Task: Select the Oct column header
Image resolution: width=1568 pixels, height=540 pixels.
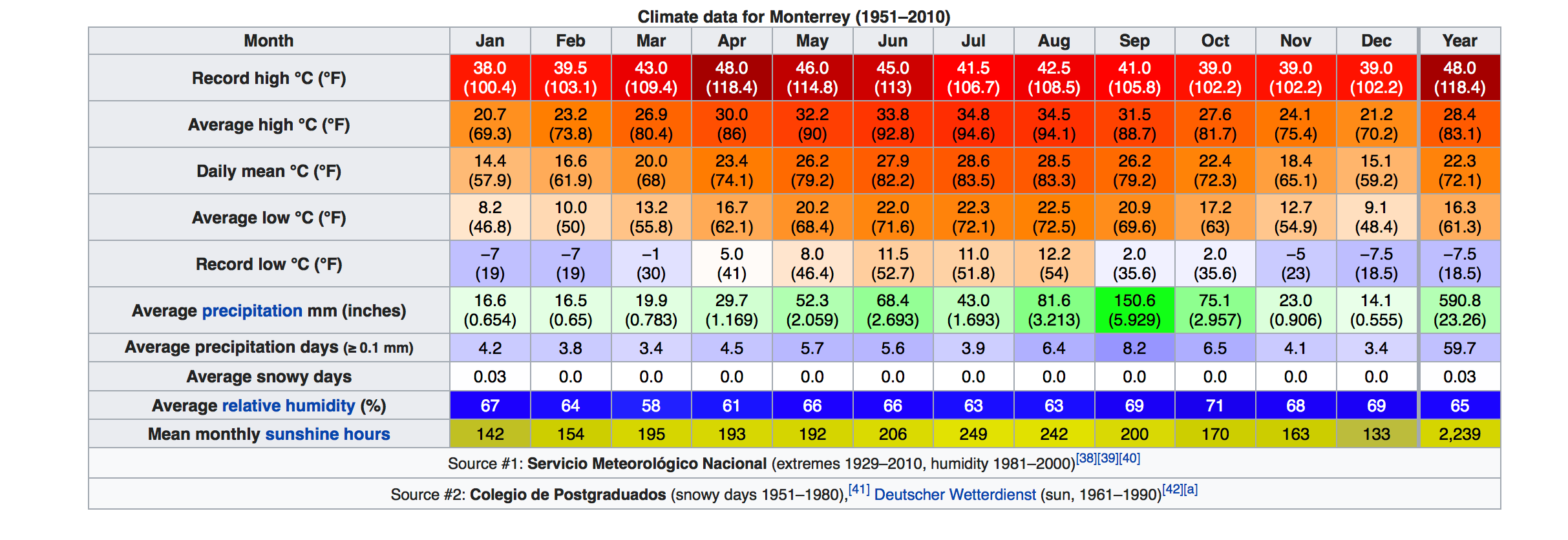Action: [x=1215, y=41]
